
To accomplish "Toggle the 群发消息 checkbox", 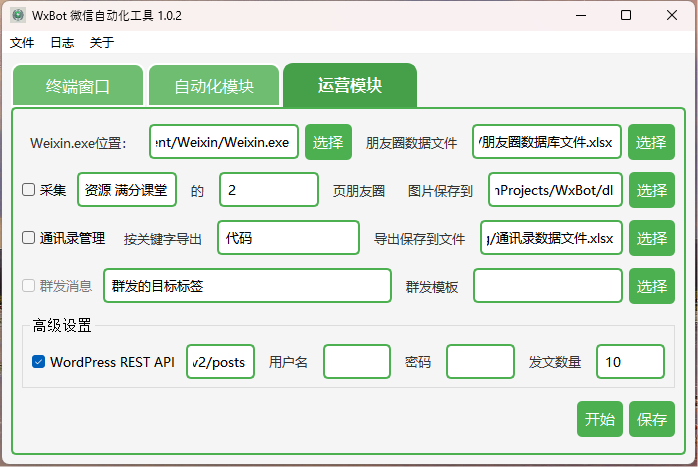I will [x=28, y=285].
